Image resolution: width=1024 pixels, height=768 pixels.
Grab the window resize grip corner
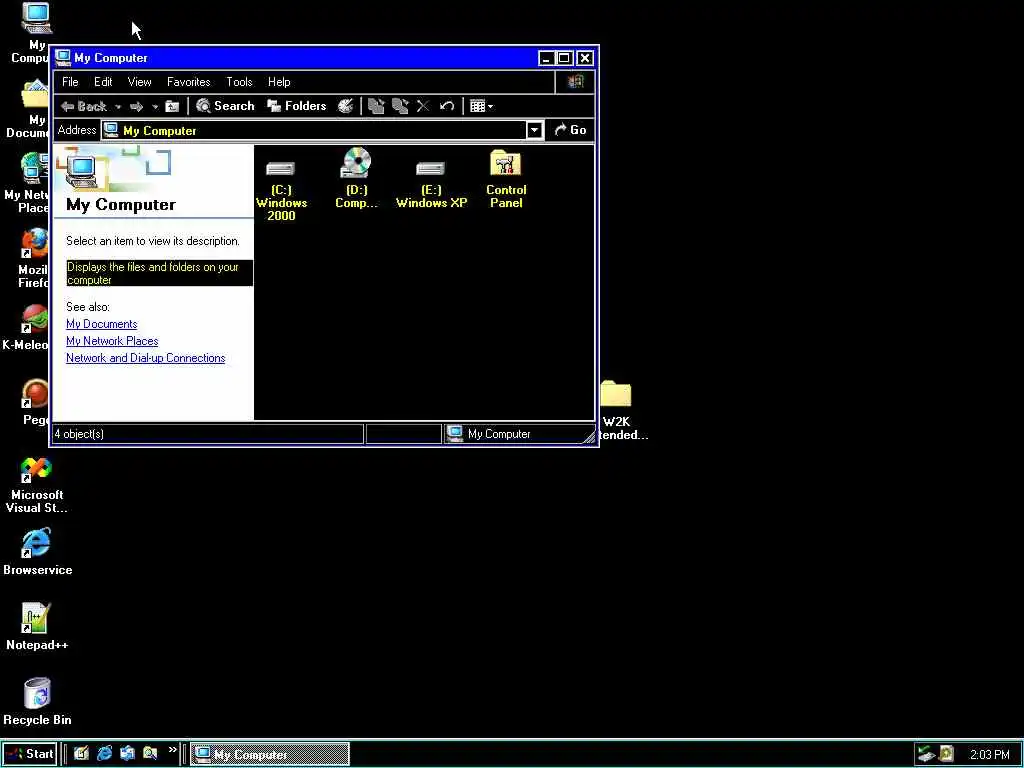tap(590, 436)
